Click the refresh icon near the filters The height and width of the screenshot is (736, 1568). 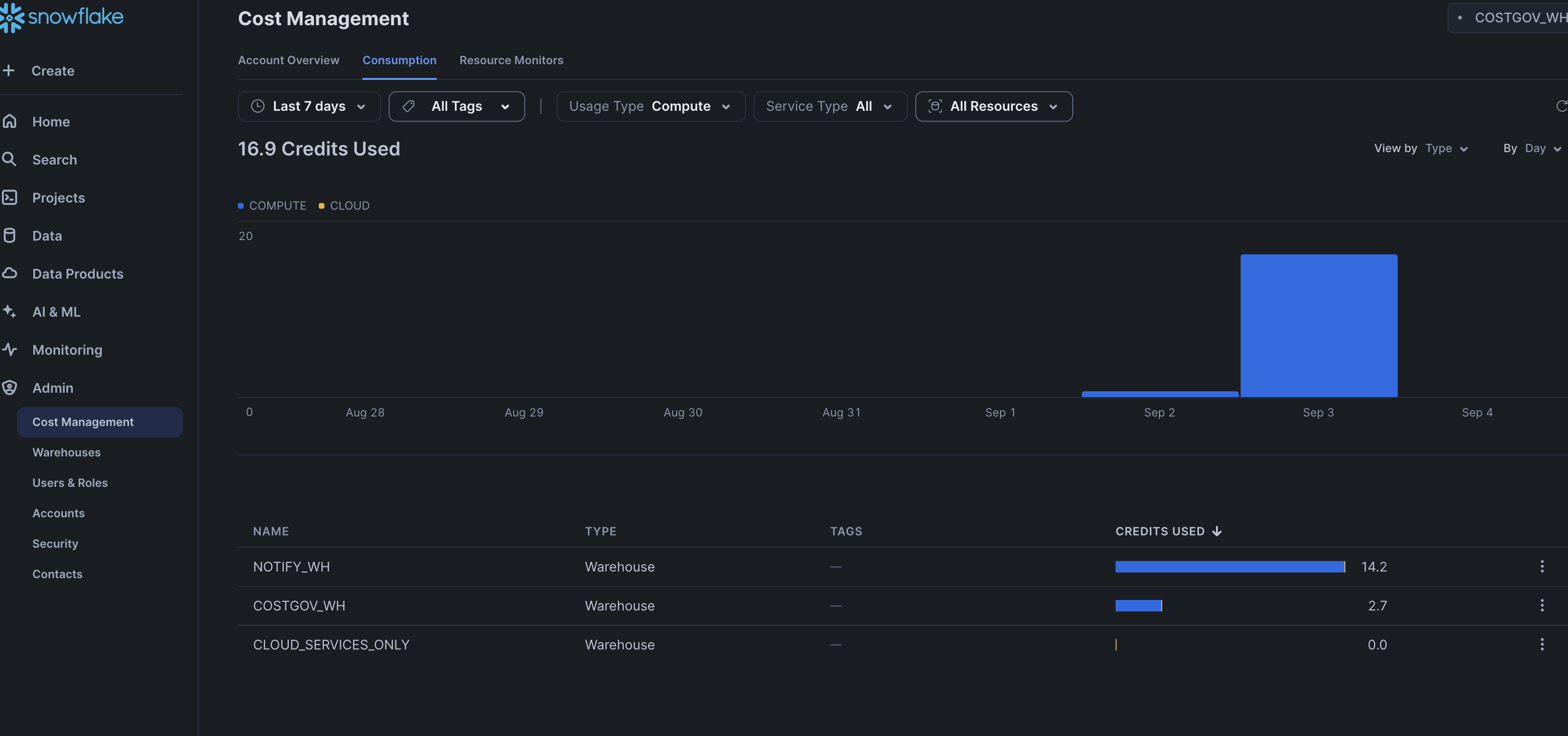[1561, 107]
